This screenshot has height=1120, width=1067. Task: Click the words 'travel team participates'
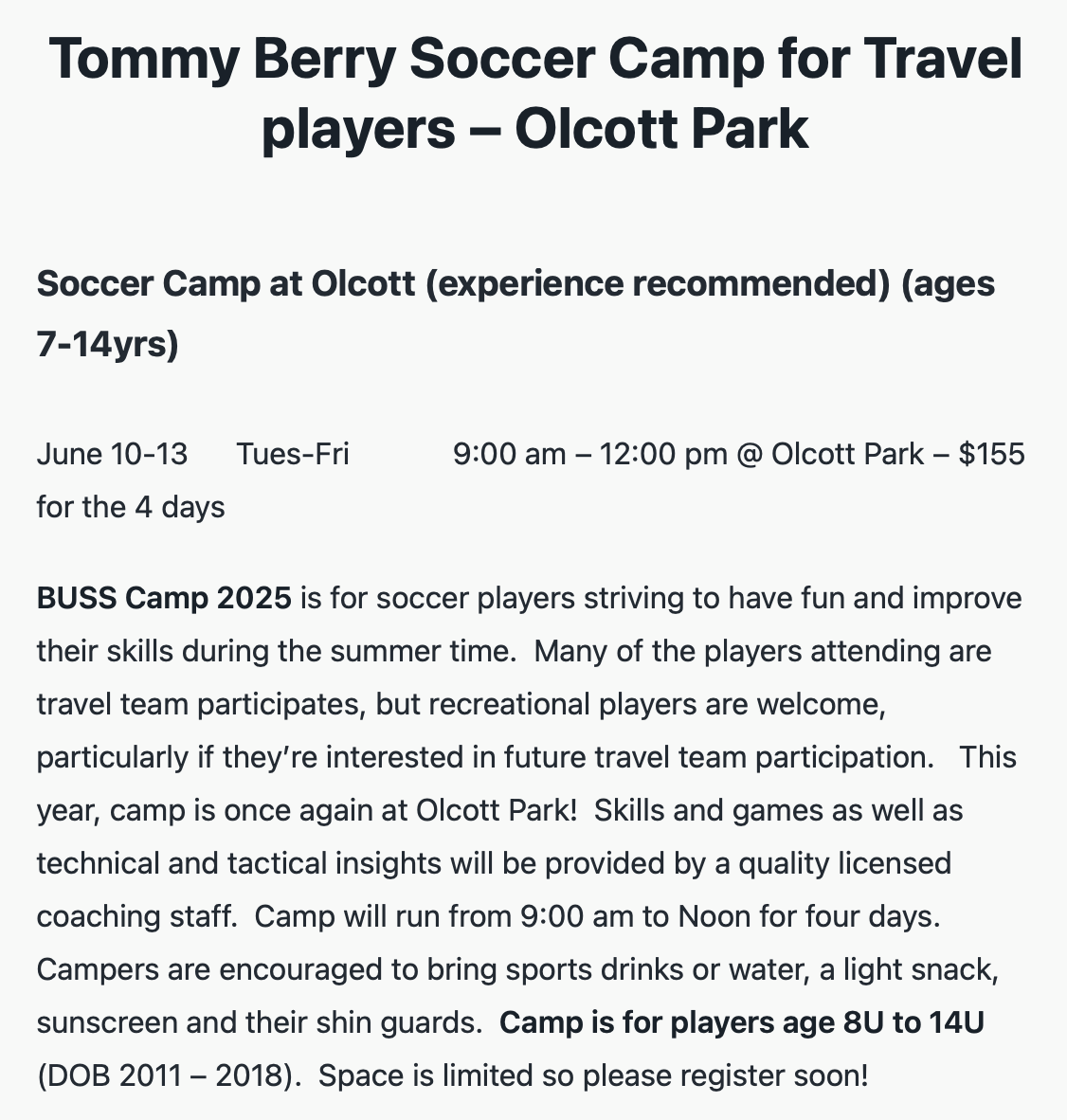click(x=202, y=704)
